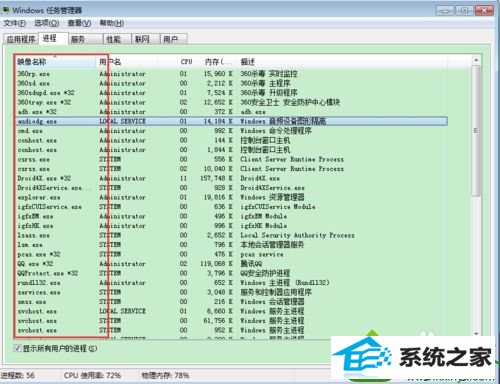Select the rundll32.exe process
The height and width of the screenshot is (384, 500).
click(x=231, y=283)
